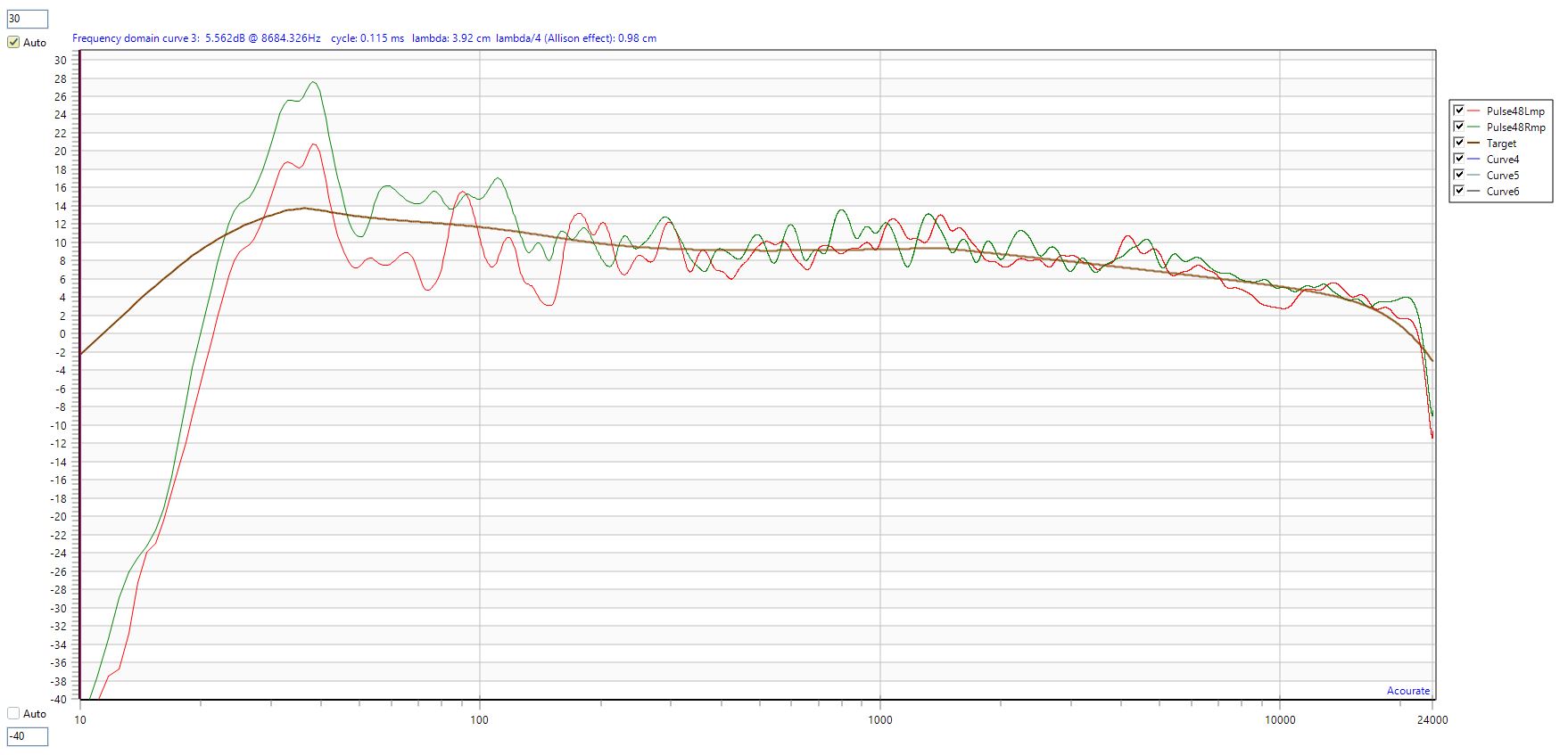Toggle the Target curve legend checkbox
The image size is (1568, 755).
(x=1459, y=143)
